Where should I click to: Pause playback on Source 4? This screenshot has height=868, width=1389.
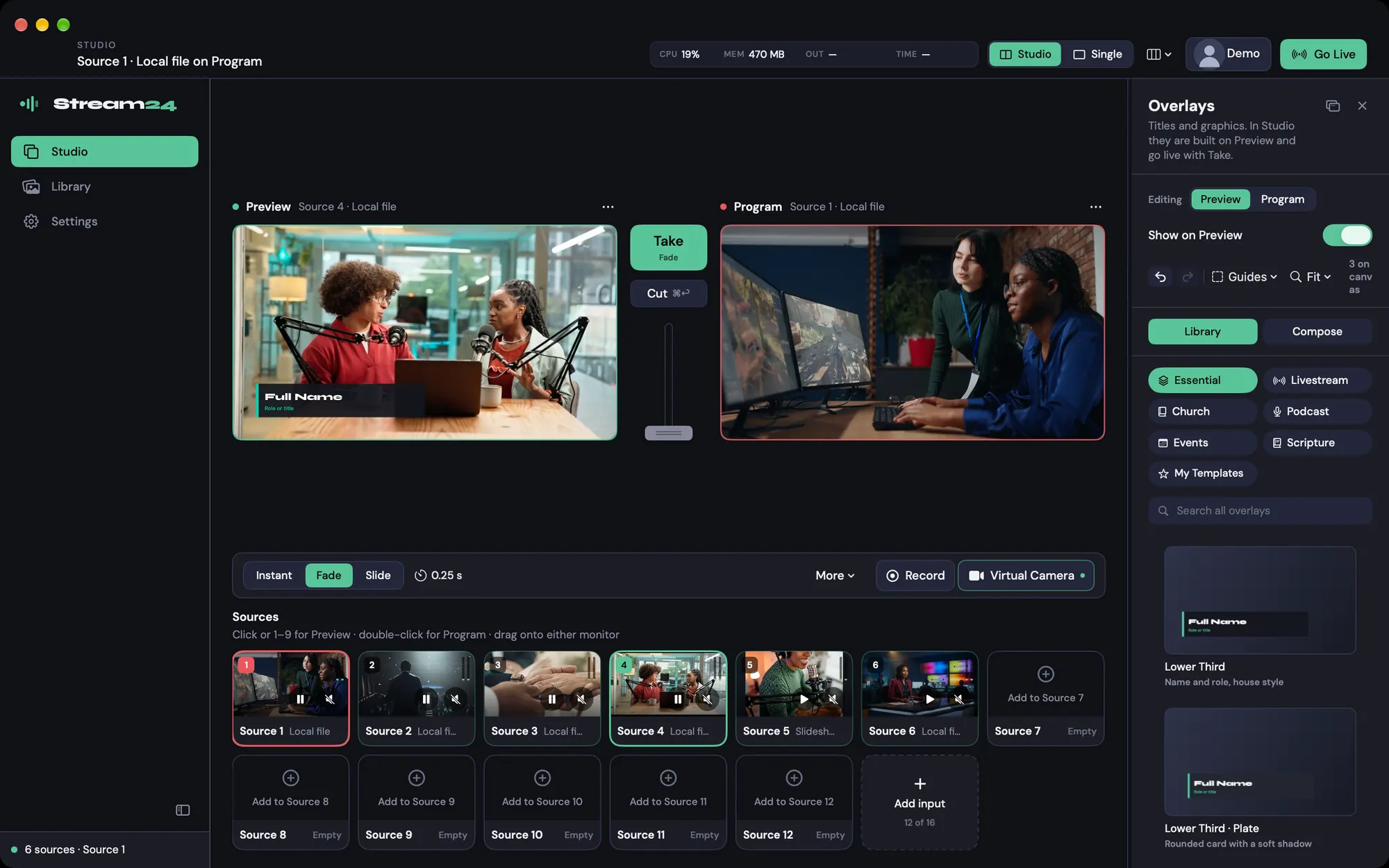coord(677,699)
